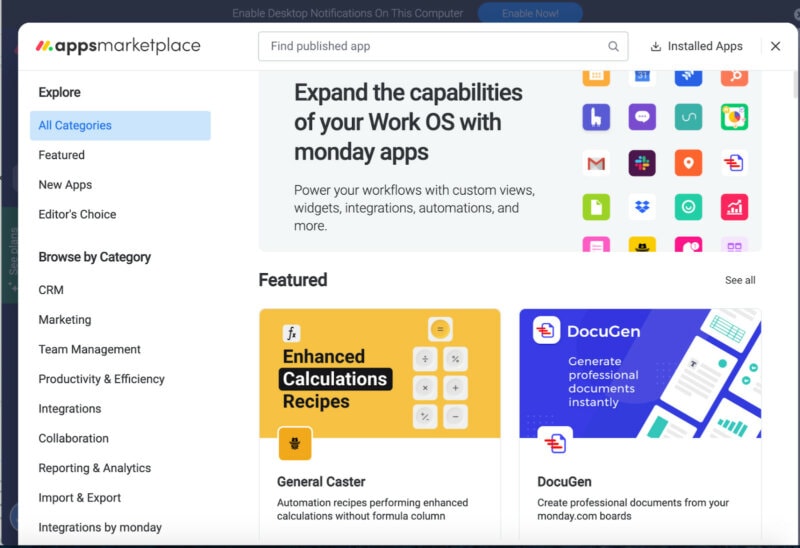Click the marketplace vertical scrollbar
800x548 pixels.
tap(795, 85)
